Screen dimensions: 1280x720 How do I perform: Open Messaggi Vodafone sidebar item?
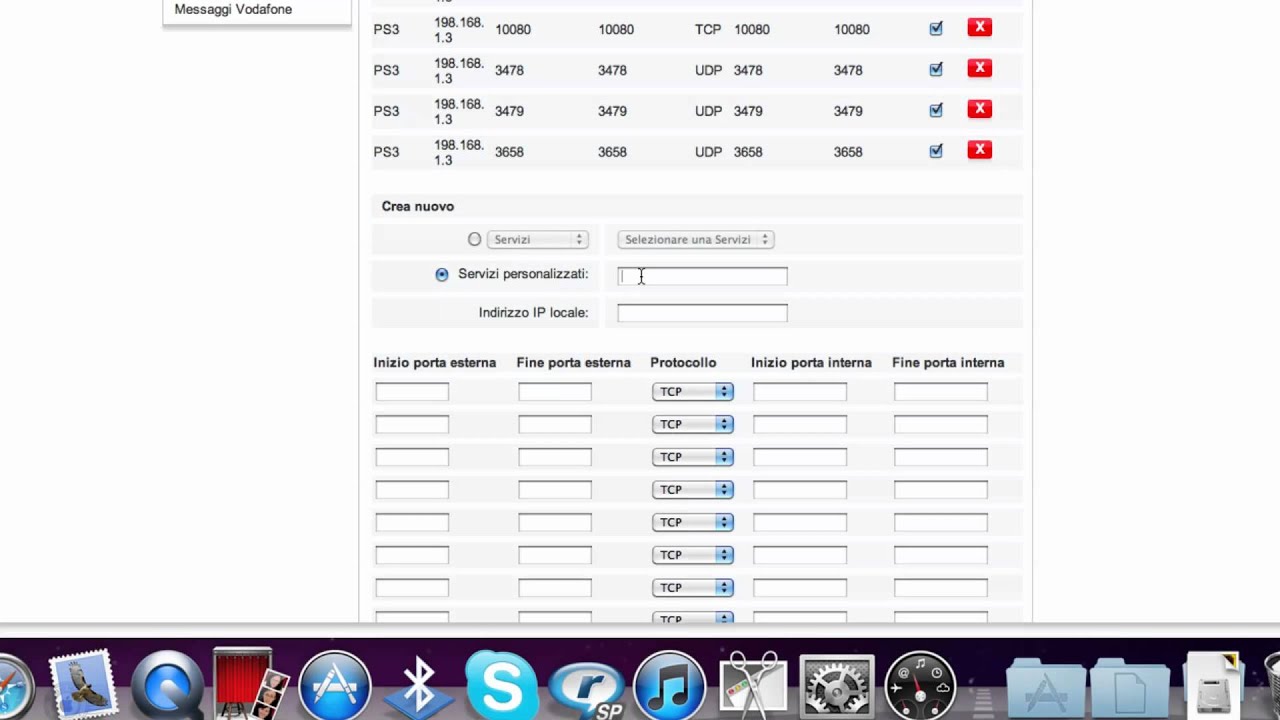point(233,9)
